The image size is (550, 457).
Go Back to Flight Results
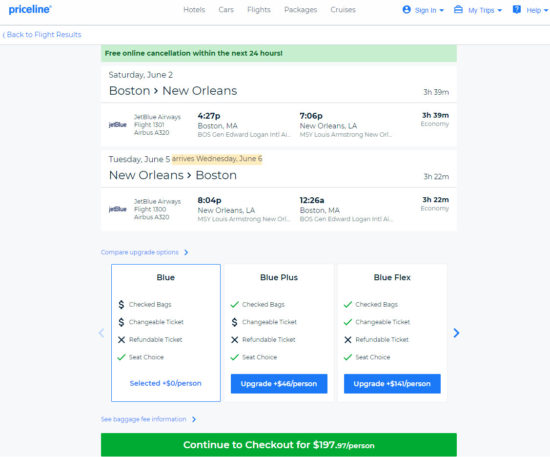click(x=42, y=34)
